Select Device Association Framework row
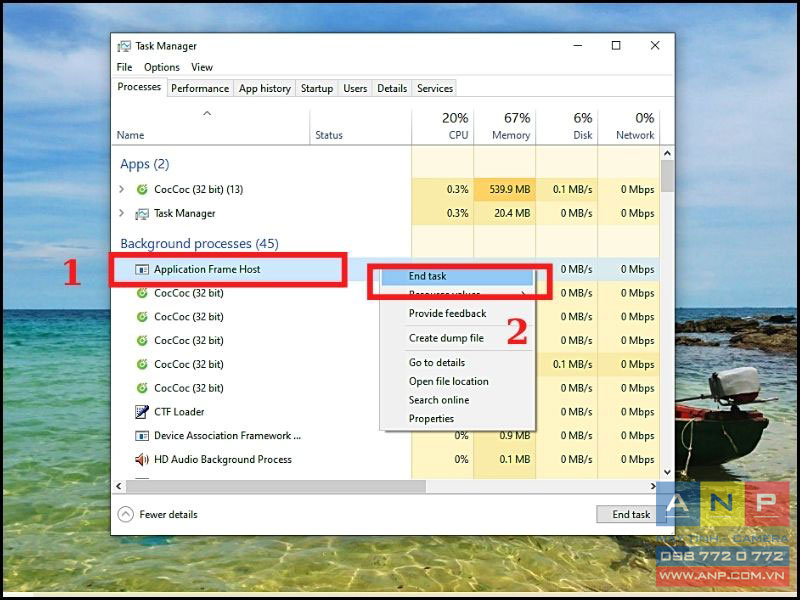Viewport: 800px width, 600px height. [386, 436]
